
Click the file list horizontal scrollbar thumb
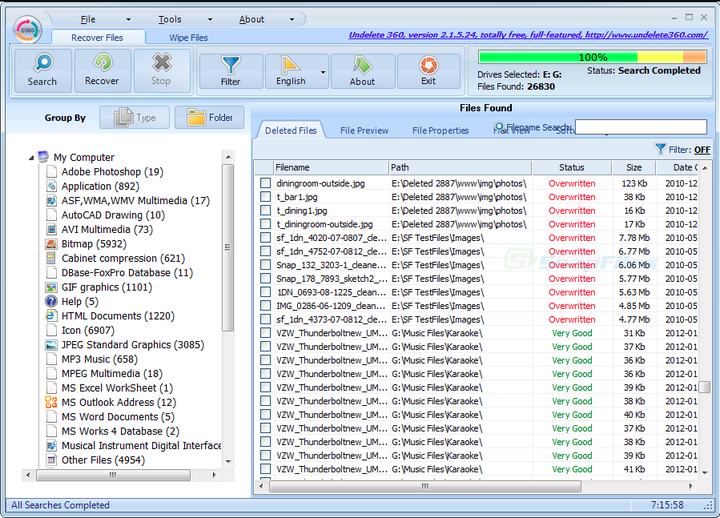(x=425, y=485)
